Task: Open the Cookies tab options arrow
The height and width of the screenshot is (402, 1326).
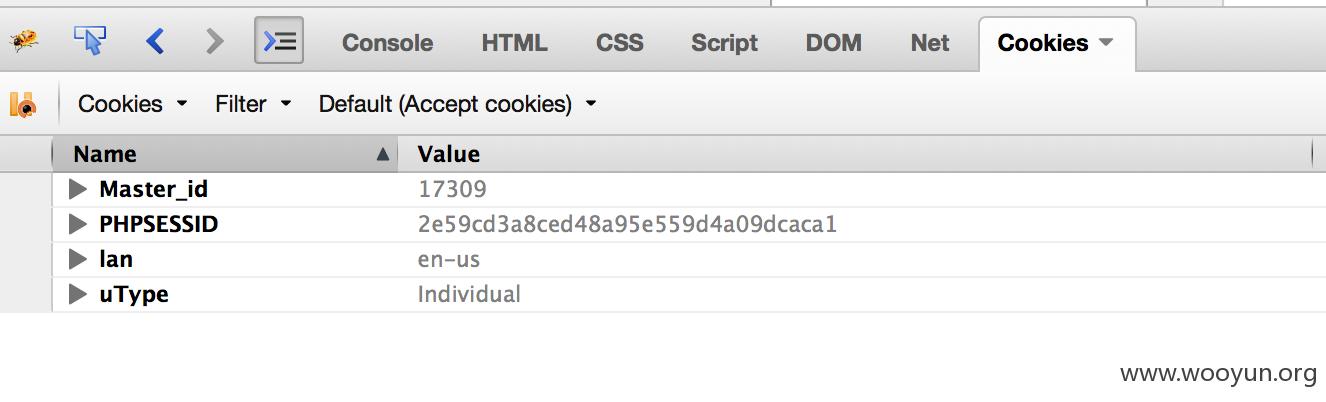Action: click(x=1105, y=43)
